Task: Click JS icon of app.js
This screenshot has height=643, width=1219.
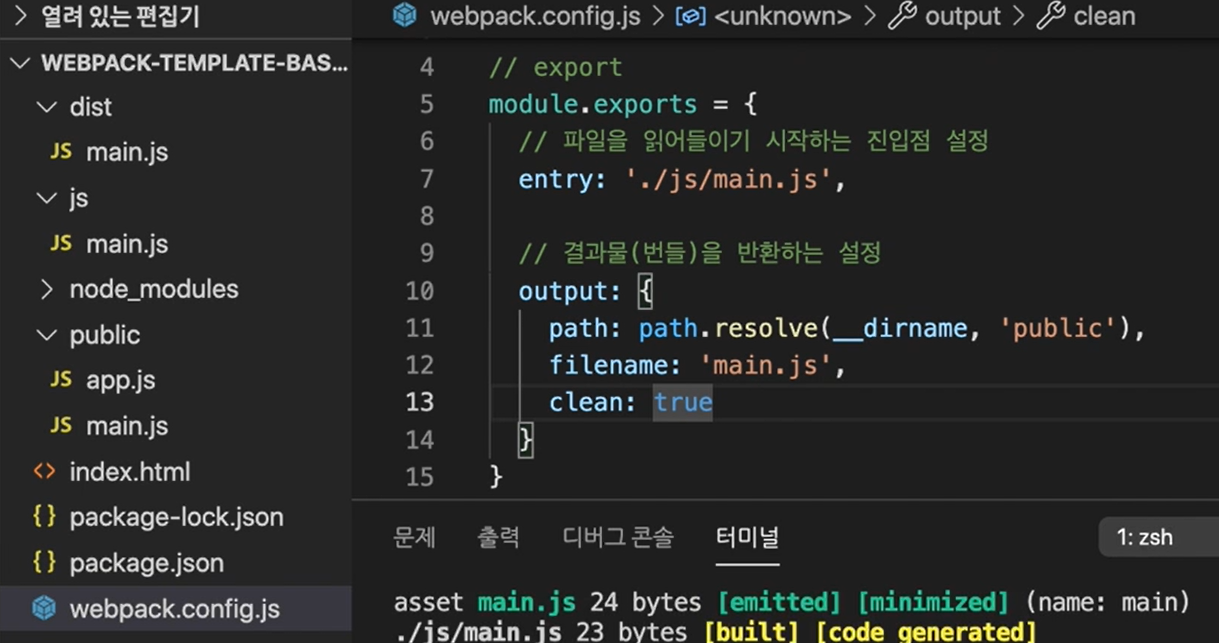Action: [61, 379]
